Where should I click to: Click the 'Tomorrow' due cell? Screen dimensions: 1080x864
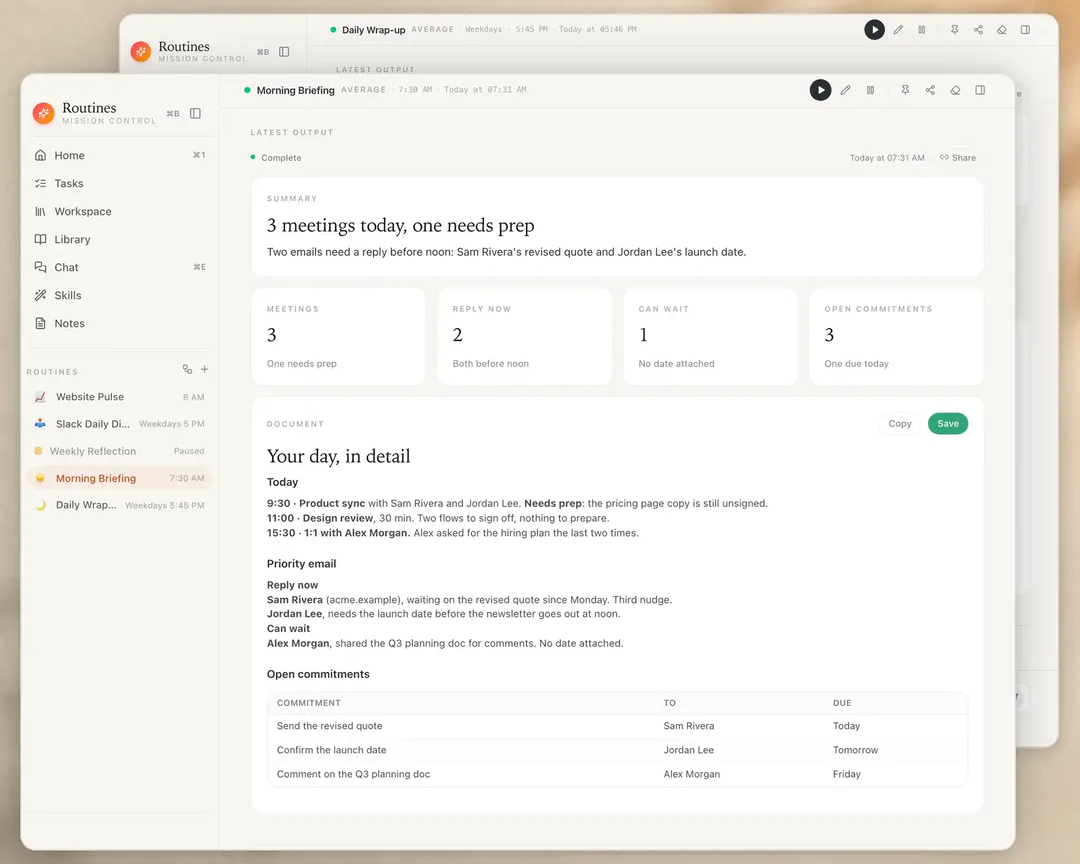point(855,750)
